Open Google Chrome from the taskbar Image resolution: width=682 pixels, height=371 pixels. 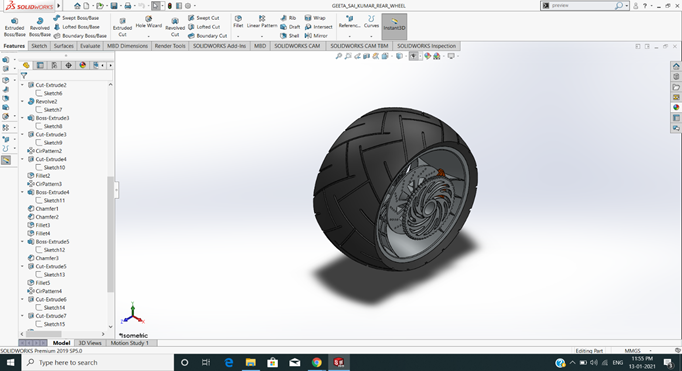click(317, 362)
